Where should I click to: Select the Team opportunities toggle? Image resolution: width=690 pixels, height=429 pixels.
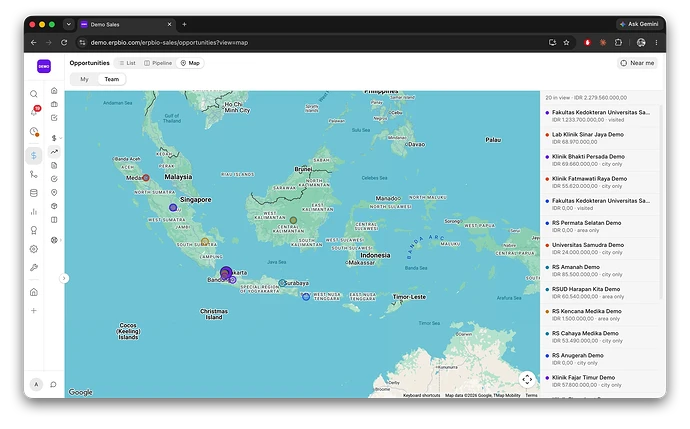112,79
